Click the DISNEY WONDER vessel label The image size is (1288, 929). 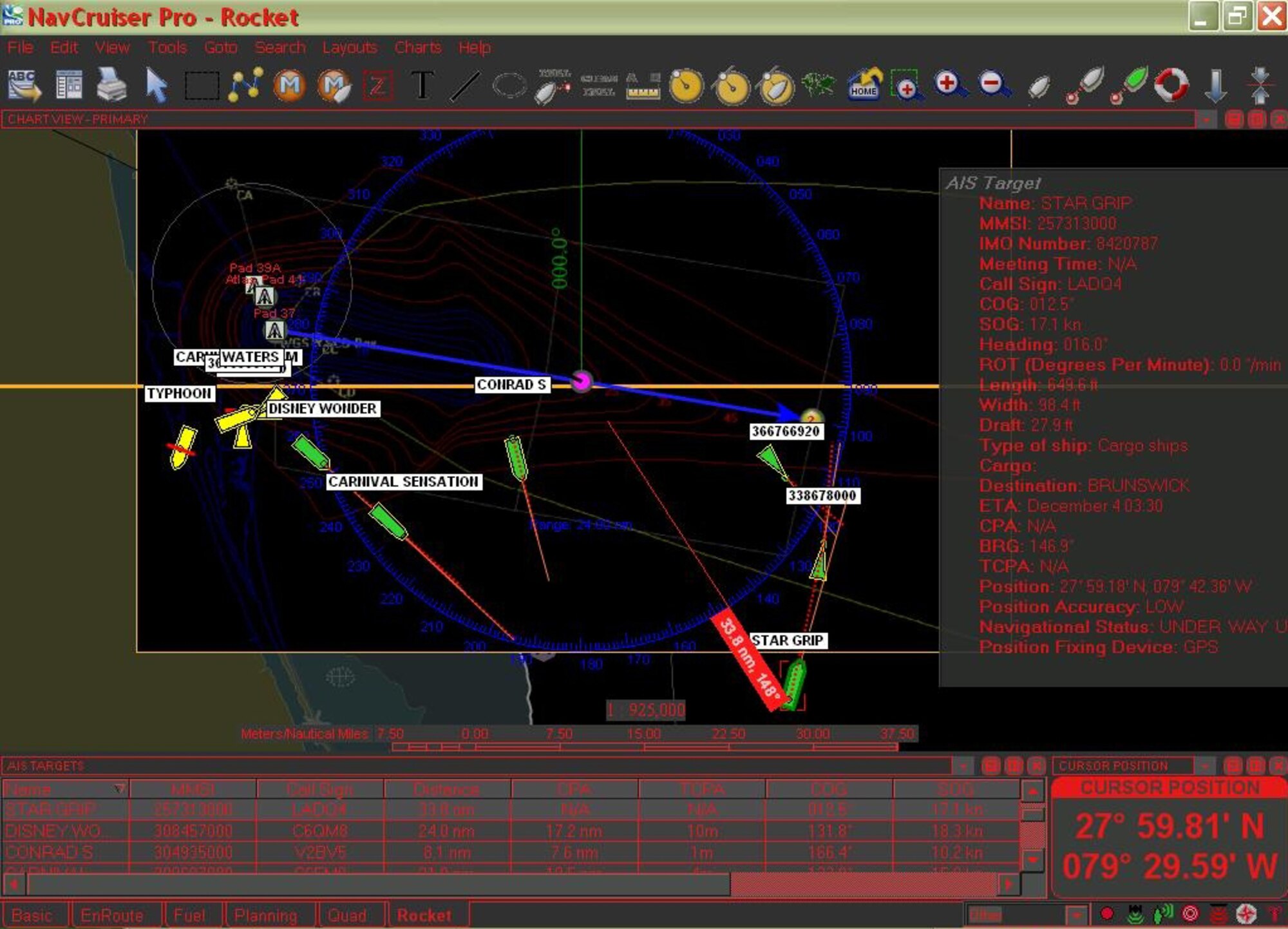(x=323, y=408)
